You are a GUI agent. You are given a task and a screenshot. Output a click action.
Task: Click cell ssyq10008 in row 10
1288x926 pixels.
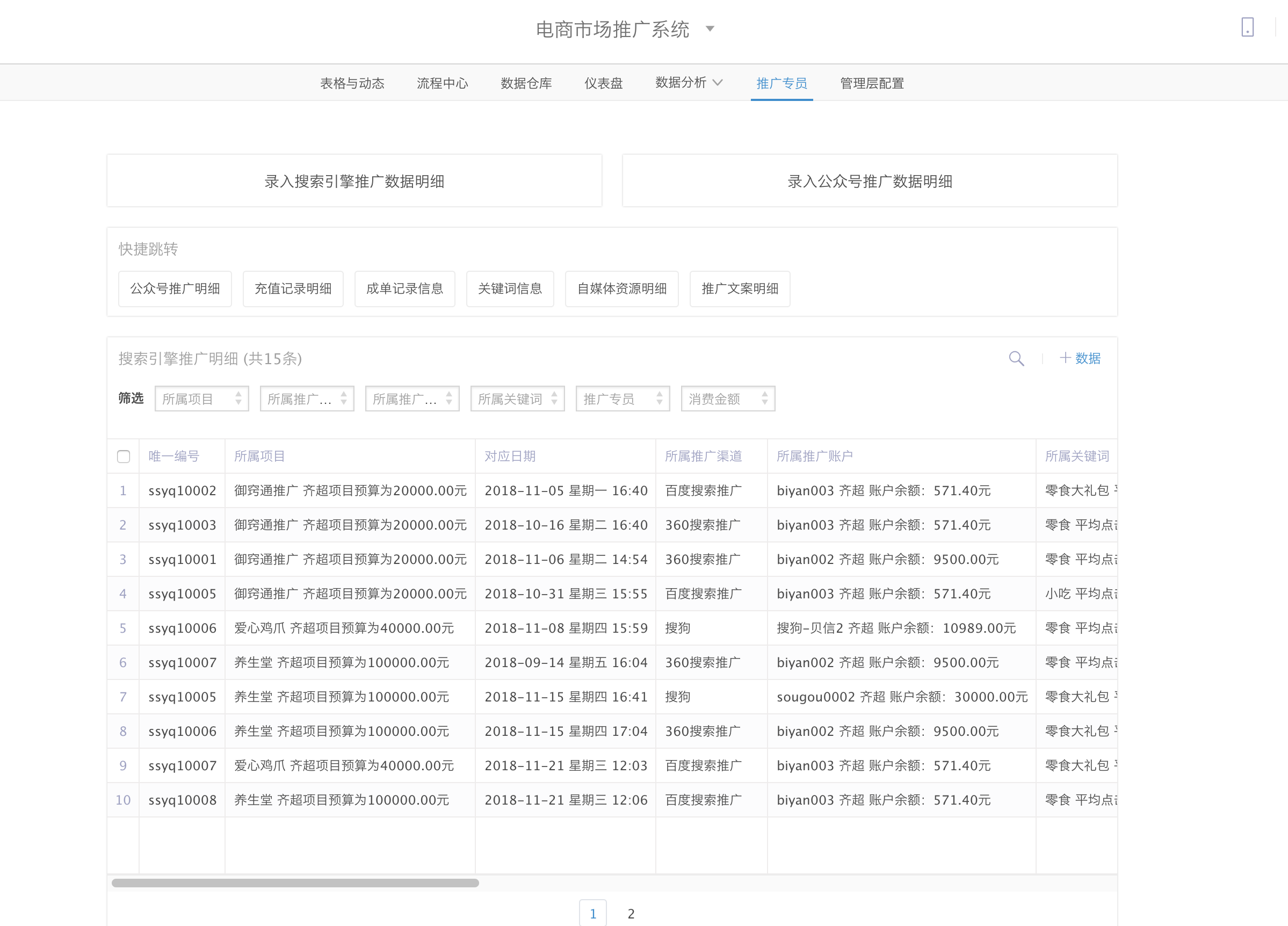tap(182, 800)
